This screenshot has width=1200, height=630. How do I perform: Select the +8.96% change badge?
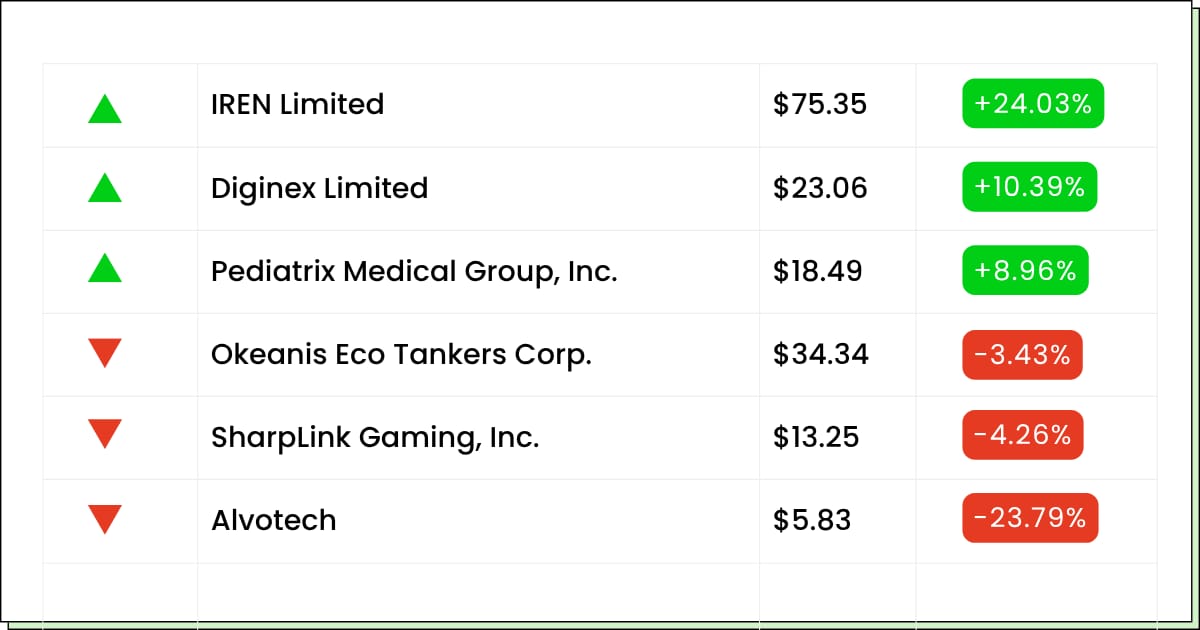tap(1026, 270)
